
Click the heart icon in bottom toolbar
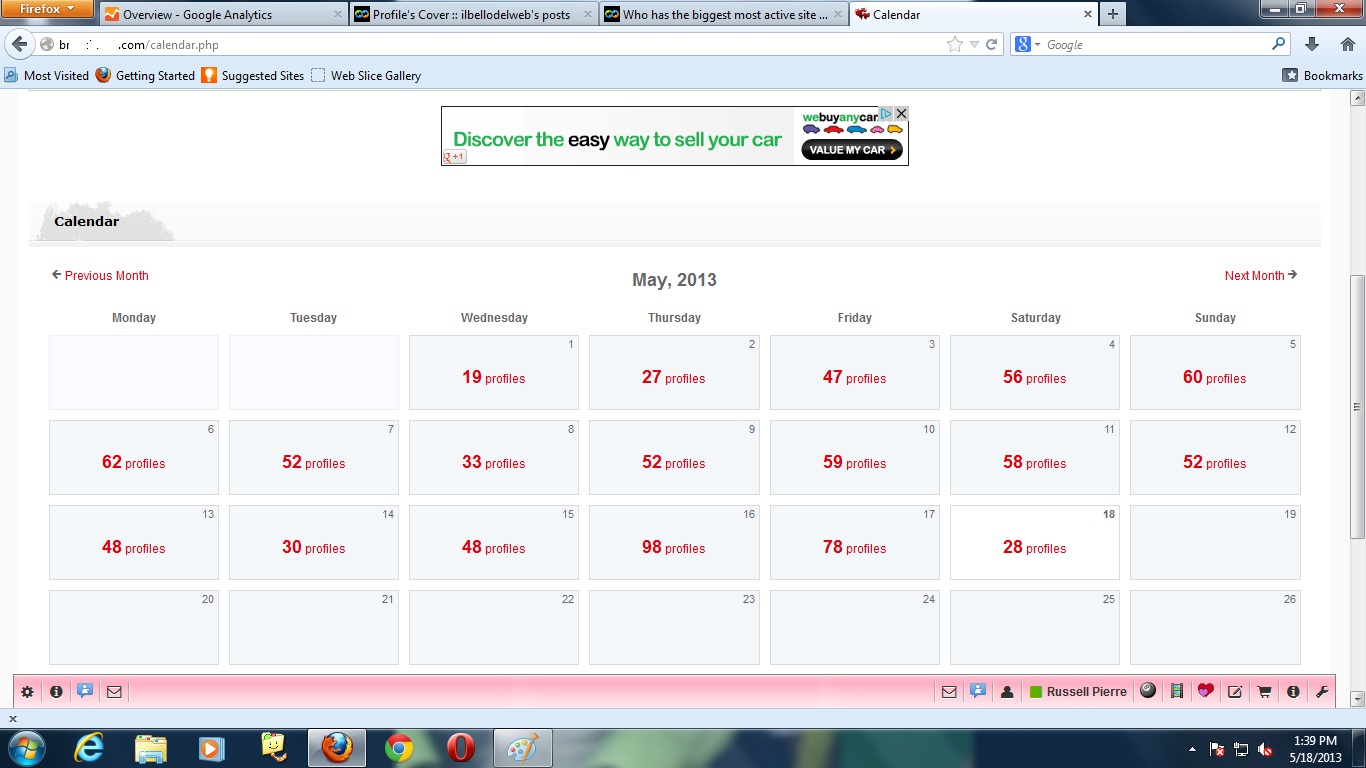coord(1206,691)
